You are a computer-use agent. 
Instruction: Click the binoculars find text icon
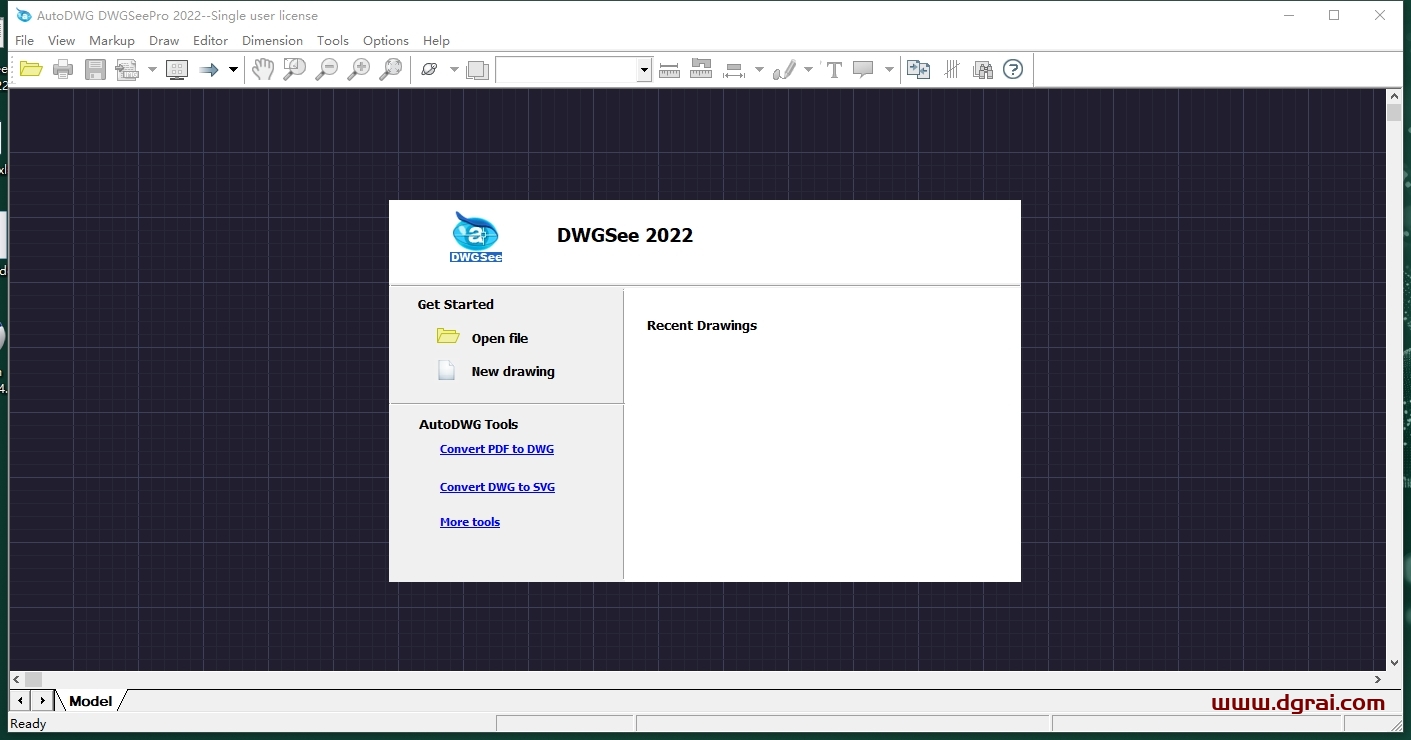point(983,69)
